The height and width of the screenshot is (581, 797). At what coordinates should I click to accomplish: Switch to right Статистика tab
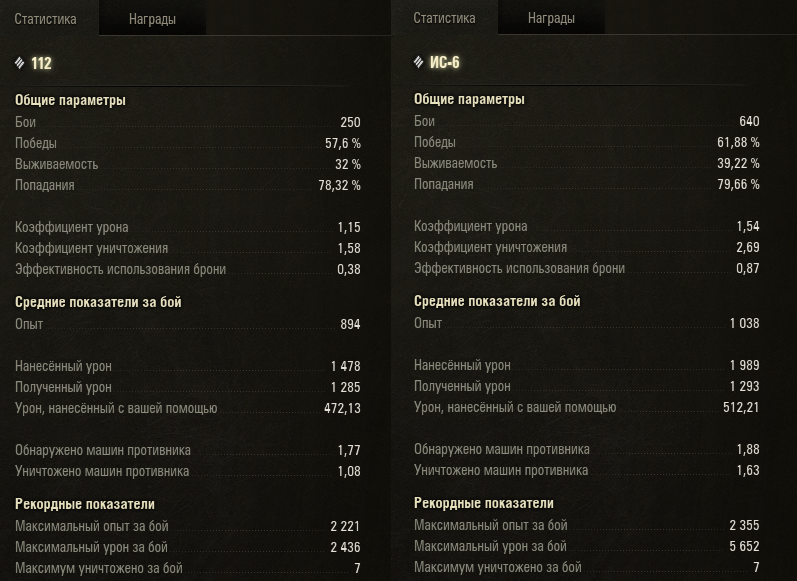point(444,18)
